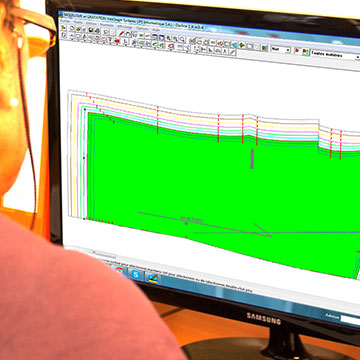Click the red and green flag icon
360x360 pixels.
click(305, 52)
